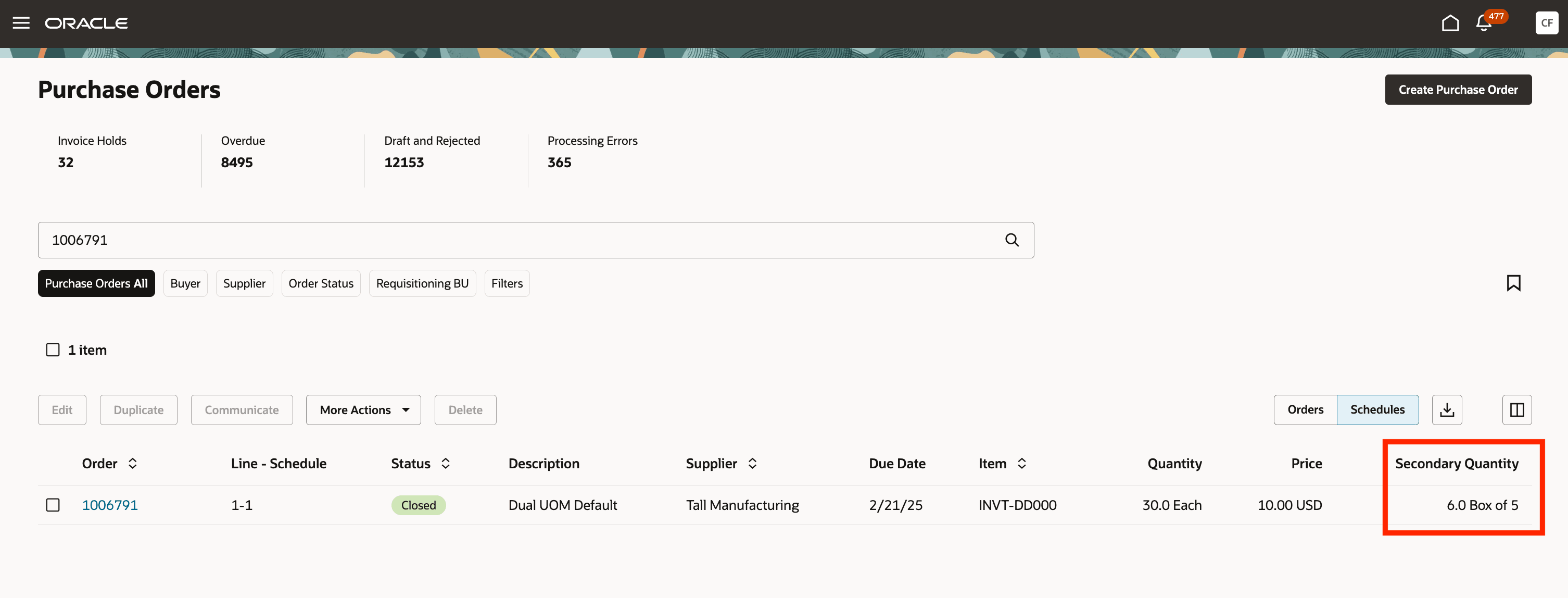Open the CF user profile avatar
The height and width of the screenshot is (598, 1568).
click(x=1546, y=23)
